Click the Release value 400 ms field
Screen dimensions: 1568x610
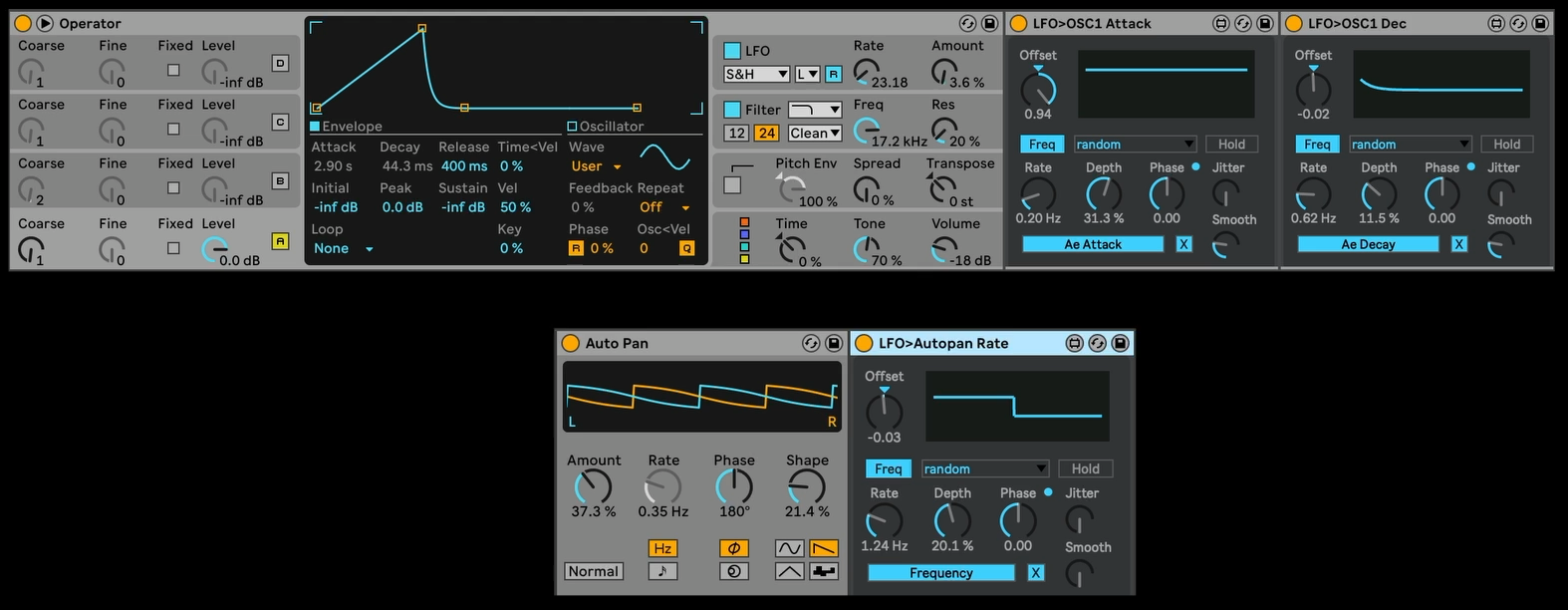464,166
